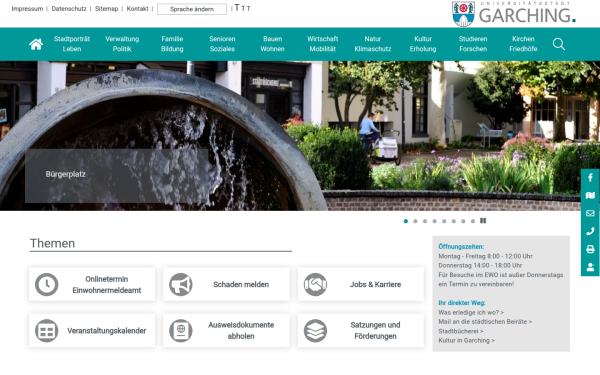Open Senioren Soziales menu
The image size is (600, 375).
pos(222,44)
